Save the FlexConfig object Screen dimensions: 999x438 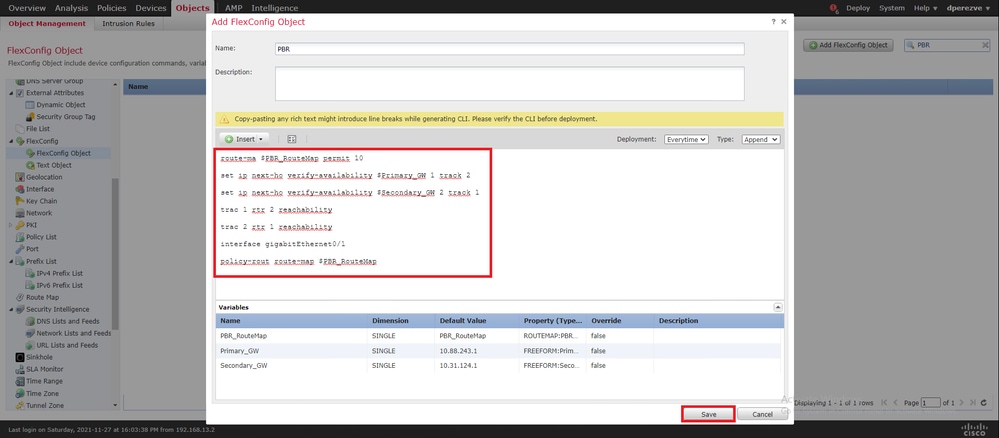tap(708, 414)
